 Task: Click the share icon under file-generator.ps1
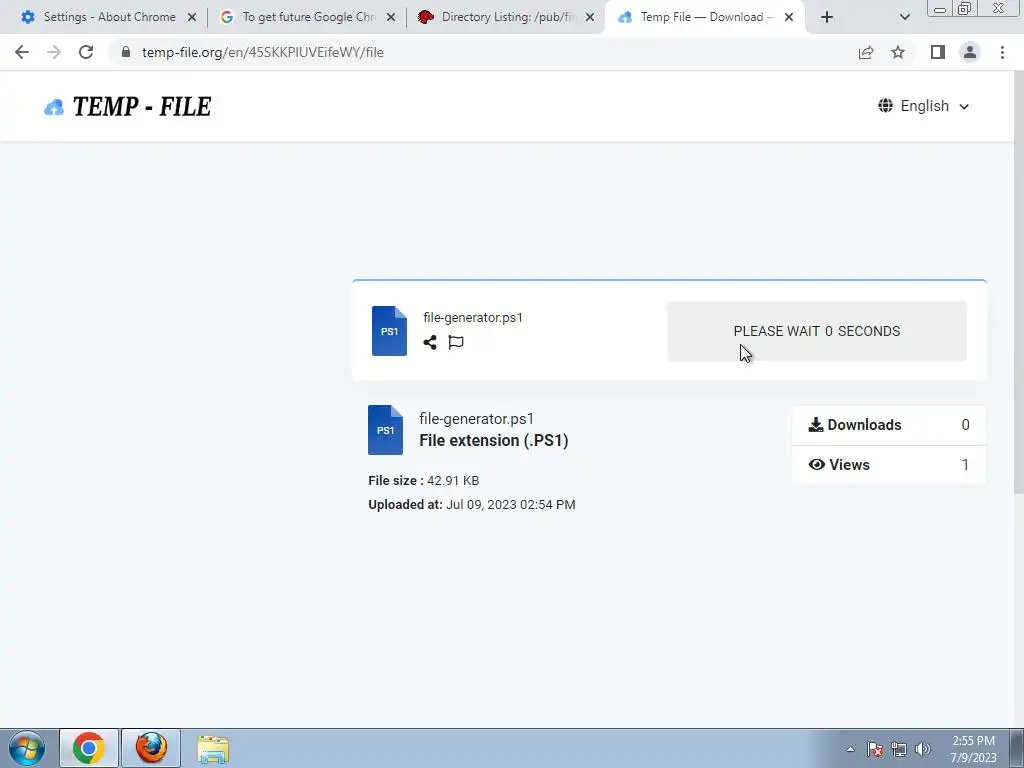pyautogui.click(x=430, y=342)
